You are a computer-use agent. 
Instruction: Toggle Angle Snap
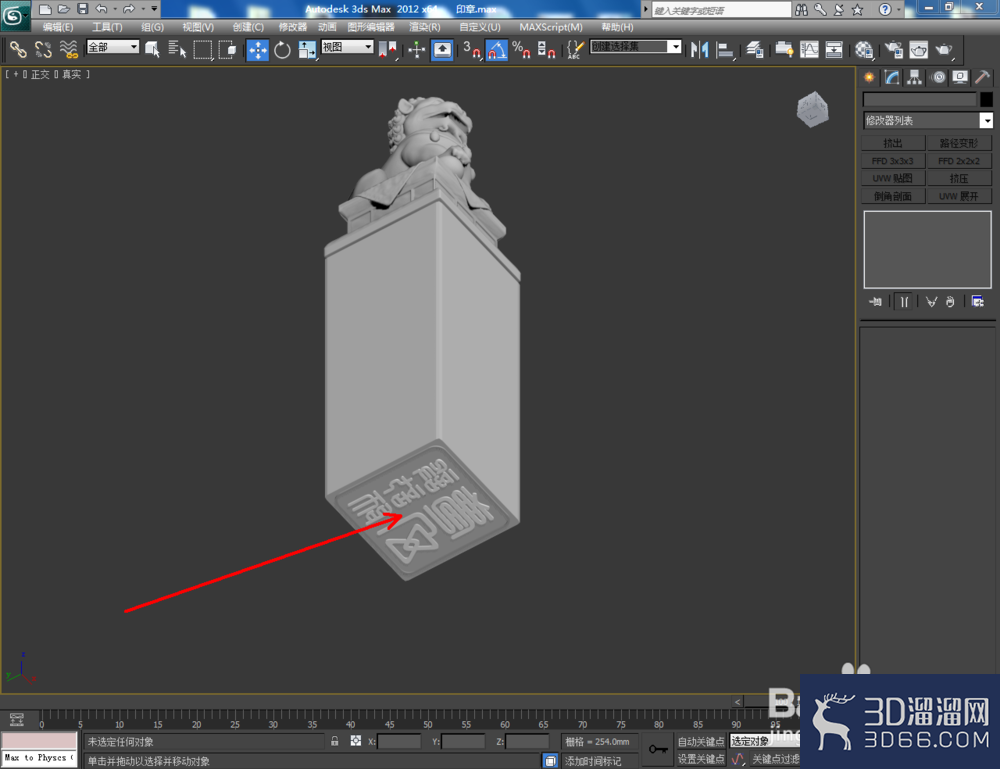click(x=497, y=50)
